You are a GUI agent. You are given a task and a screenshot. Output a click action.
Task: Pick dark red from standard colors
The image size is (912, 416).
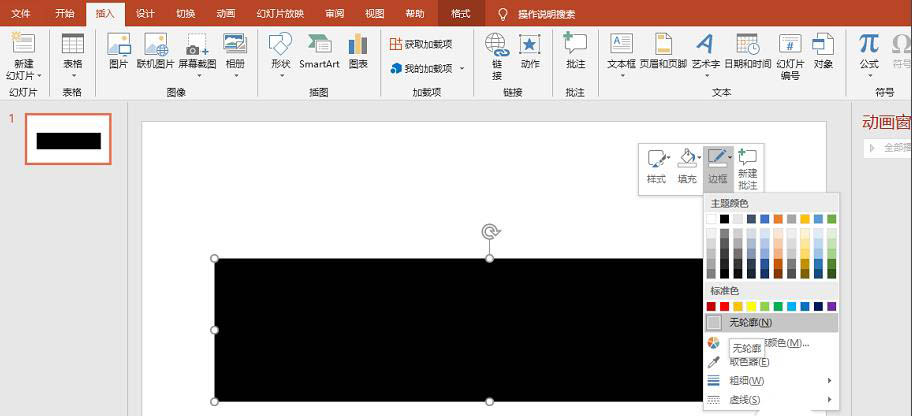711,306
